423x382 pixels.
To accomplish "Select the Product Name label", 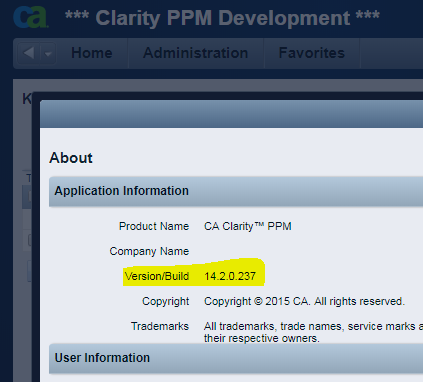I will pyautogui.click(x=154, y=226).
